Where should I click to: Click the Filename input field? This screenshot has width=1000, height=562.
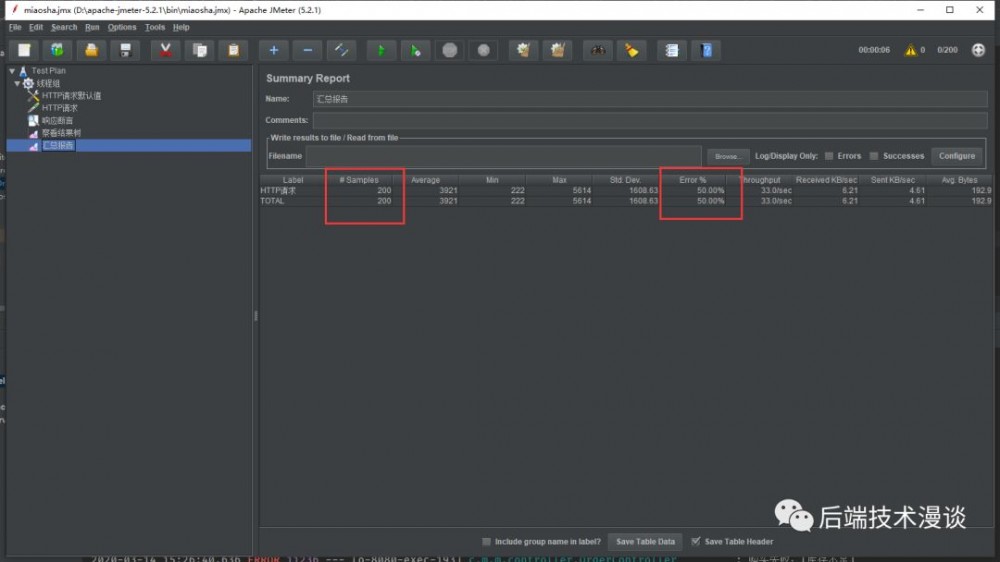click(503, 156)
